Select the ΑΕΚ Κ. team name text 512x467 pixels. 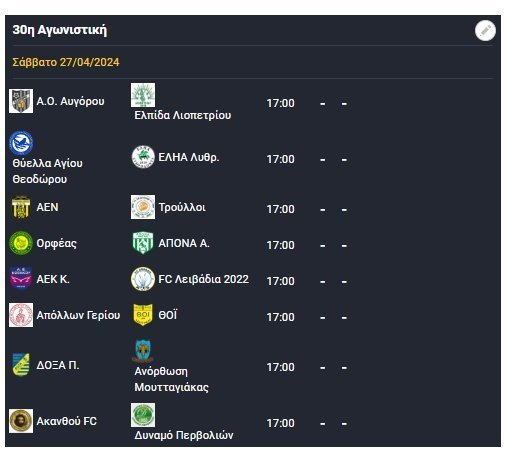53,279
